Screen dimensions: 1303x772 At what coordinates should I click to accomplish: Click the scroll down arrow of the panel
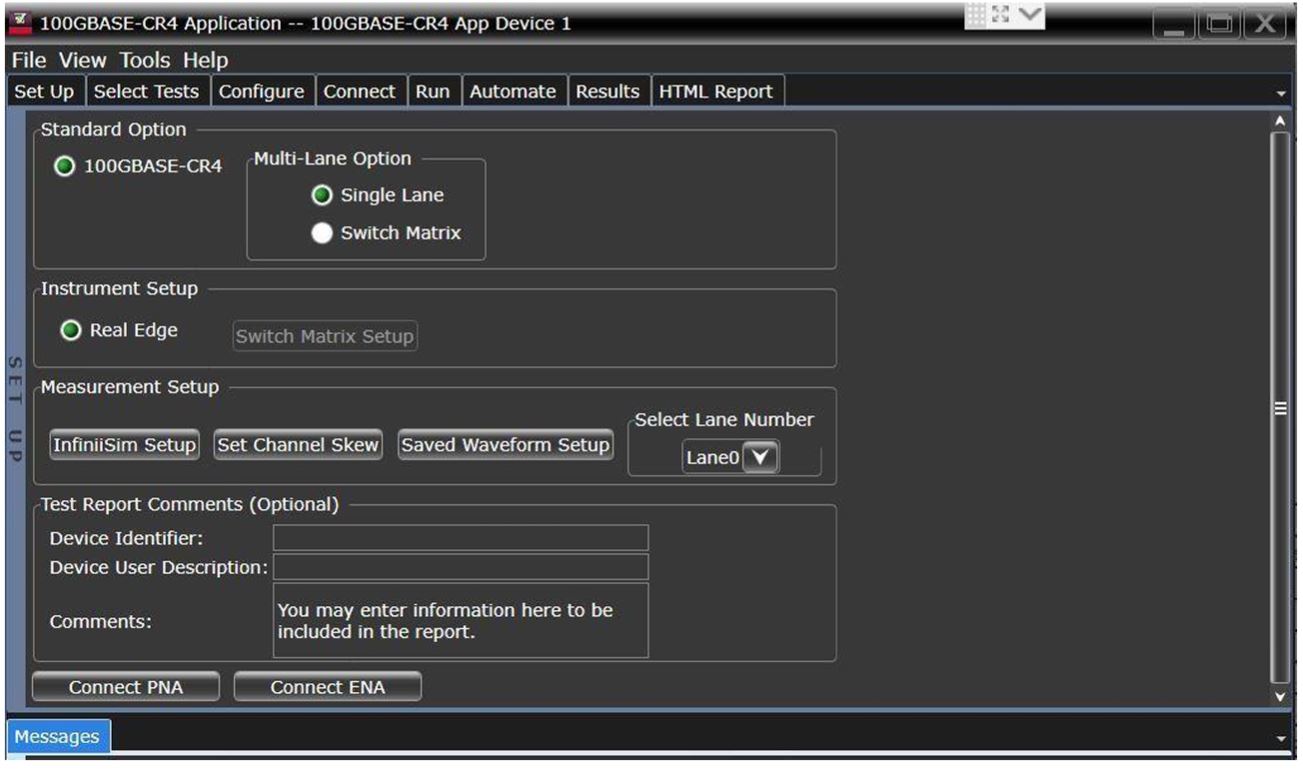[1279, 695]
